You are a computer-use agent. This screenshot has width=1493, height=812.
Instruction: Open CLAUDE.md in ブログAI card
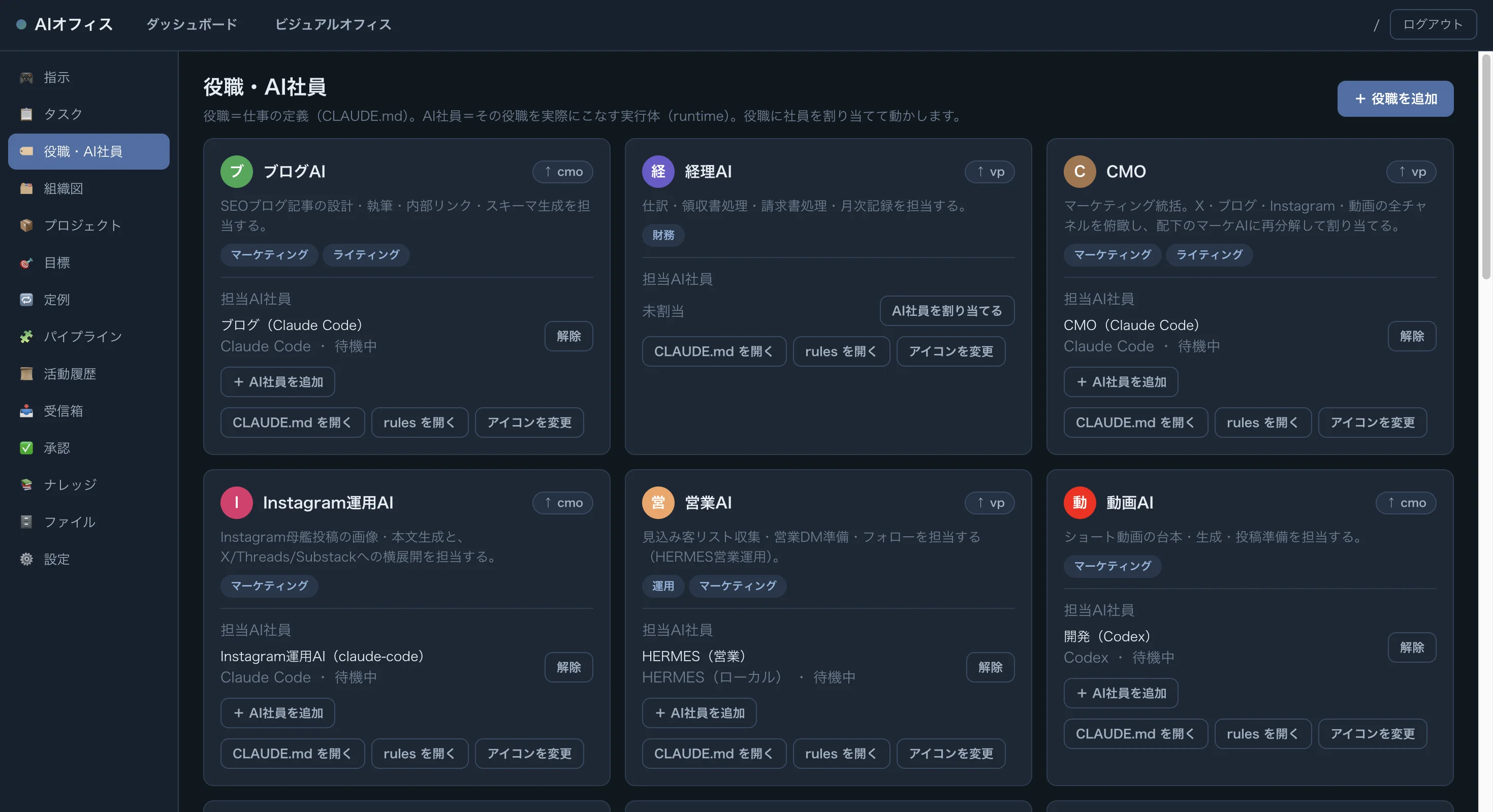[292, 423]
